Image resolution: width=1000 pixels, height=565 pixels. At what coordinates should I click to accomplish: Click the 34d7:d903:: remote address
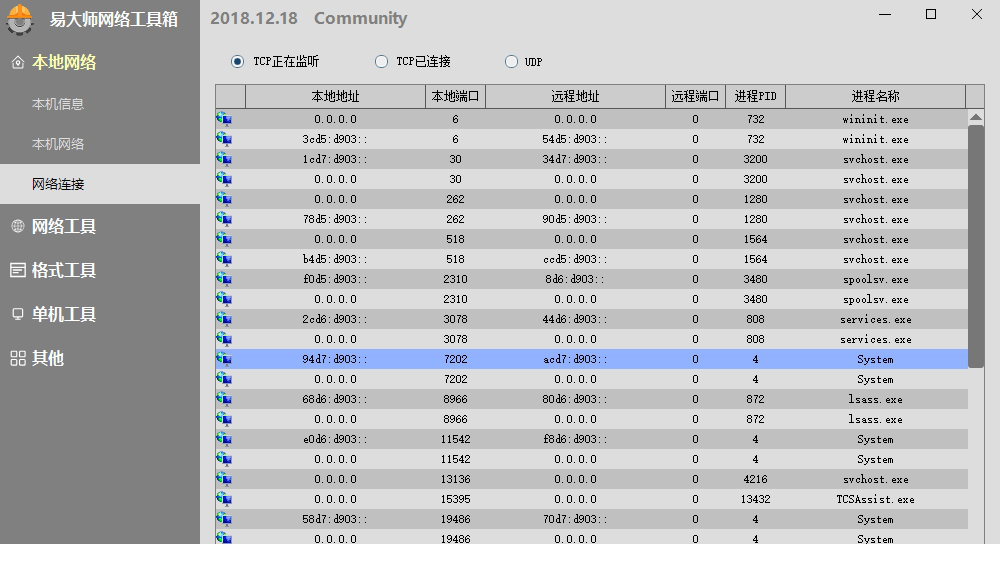click(575, 159)
